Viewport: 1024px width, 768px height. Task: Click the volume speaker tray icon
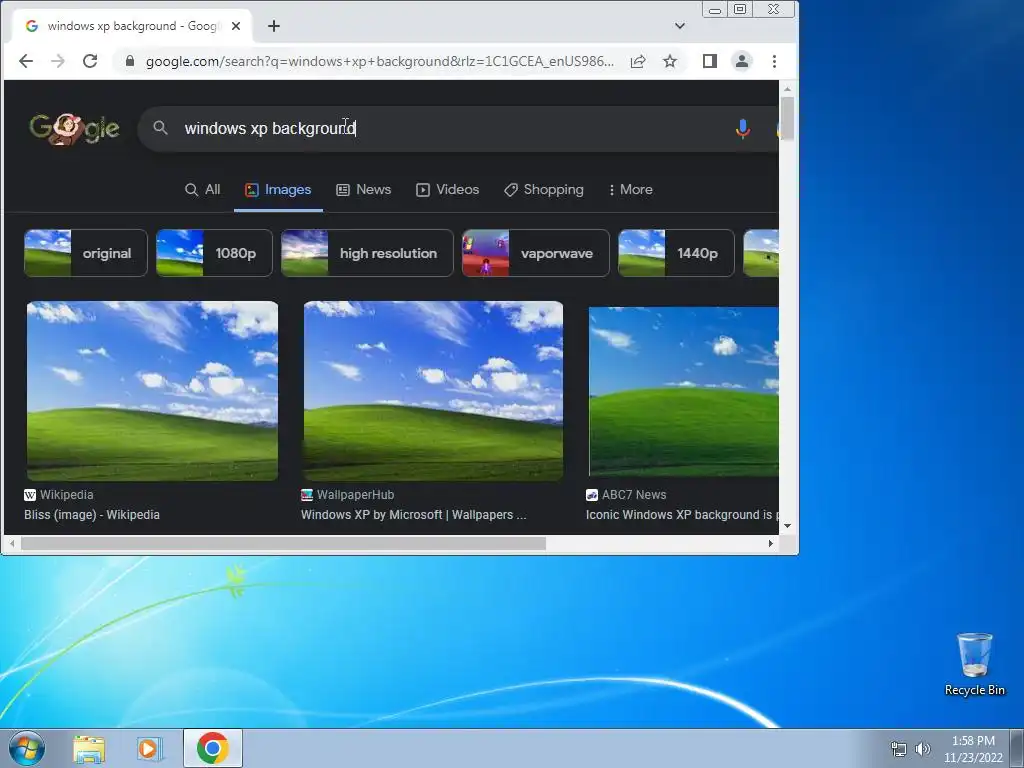tap(922, 749)
